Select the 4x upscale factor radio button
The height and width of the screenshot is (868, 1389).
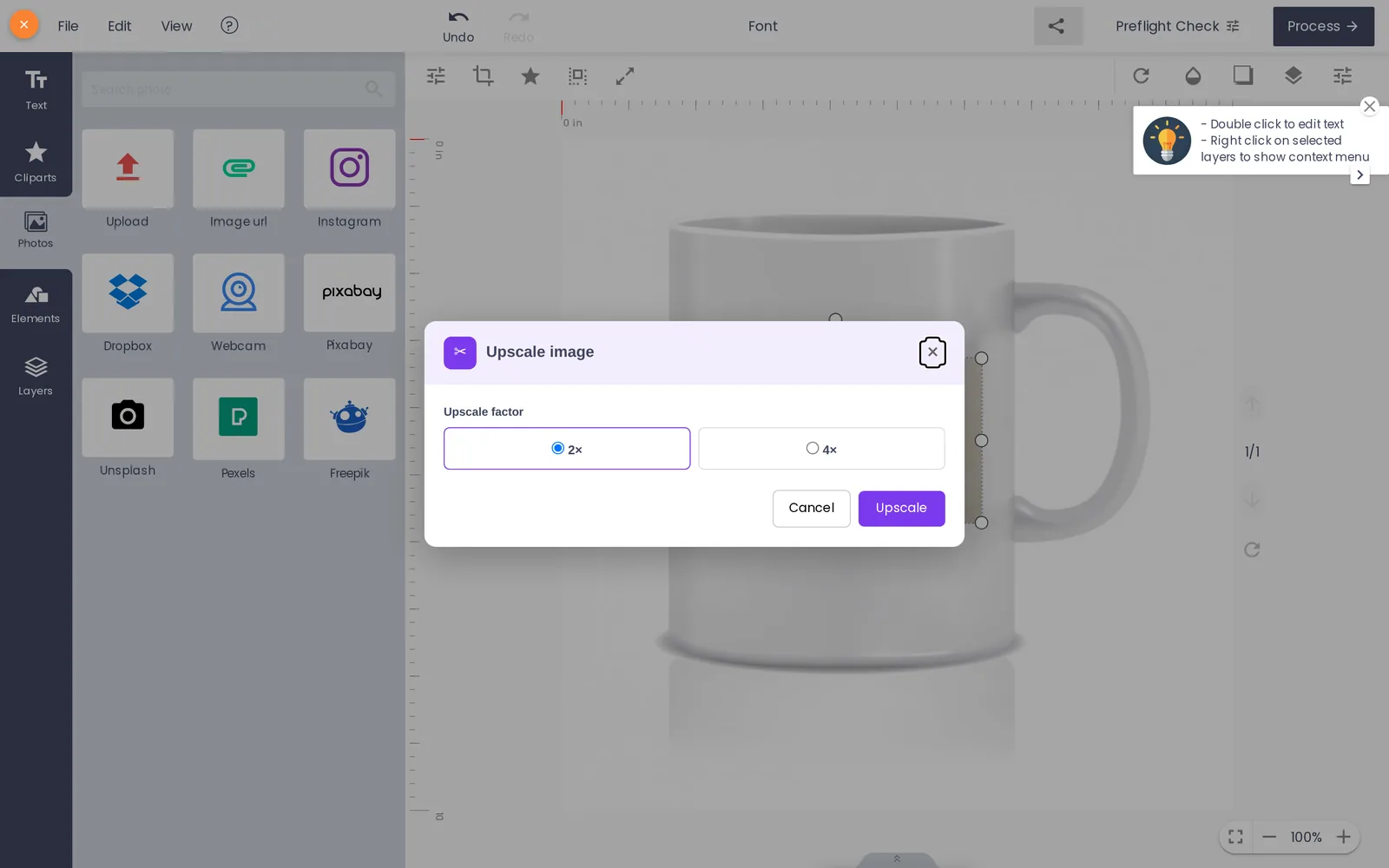(812, 448)
